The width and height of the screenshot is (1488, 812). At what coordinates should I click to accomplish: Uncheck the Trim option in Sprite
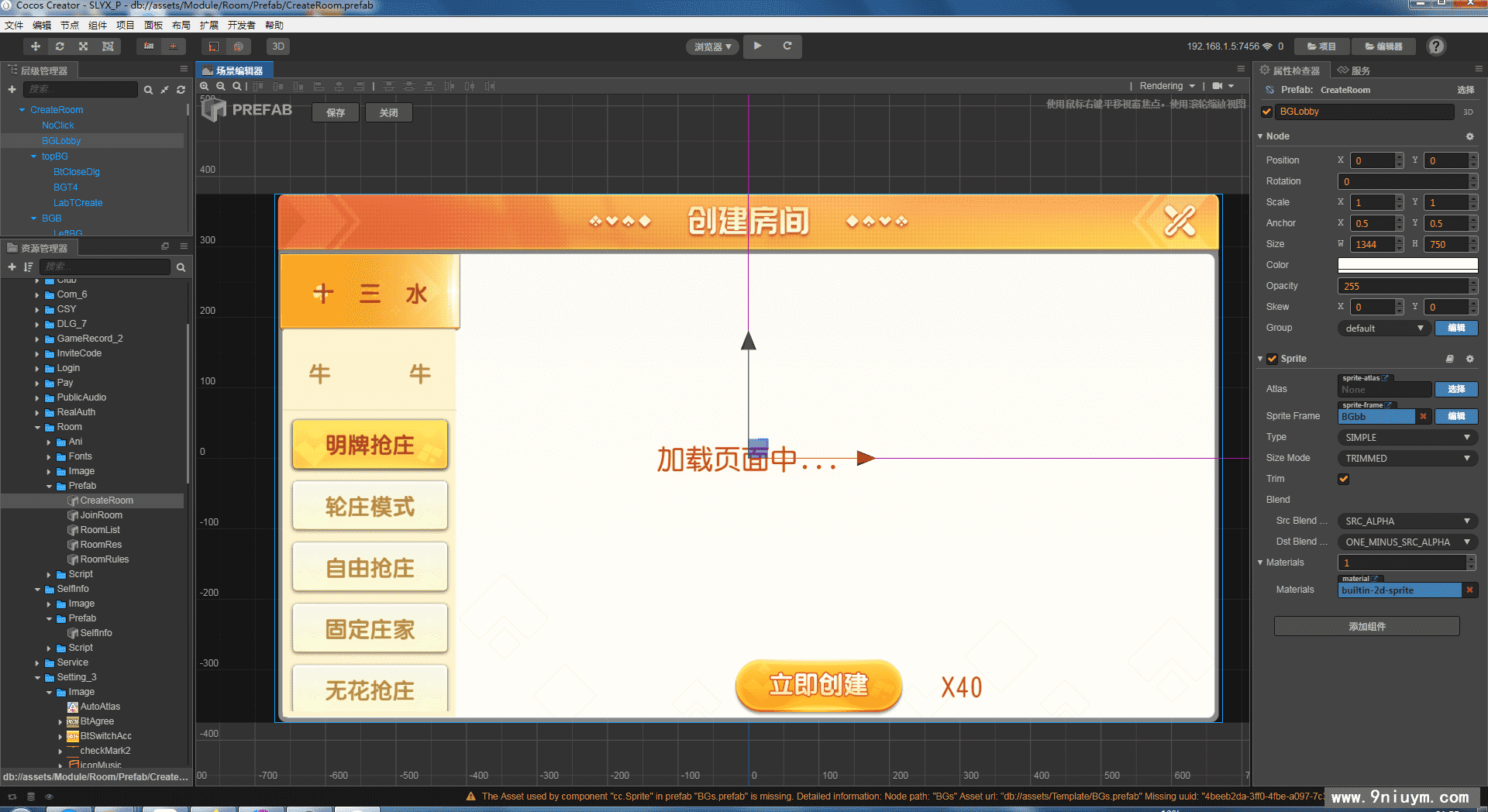coord(1343,479)
